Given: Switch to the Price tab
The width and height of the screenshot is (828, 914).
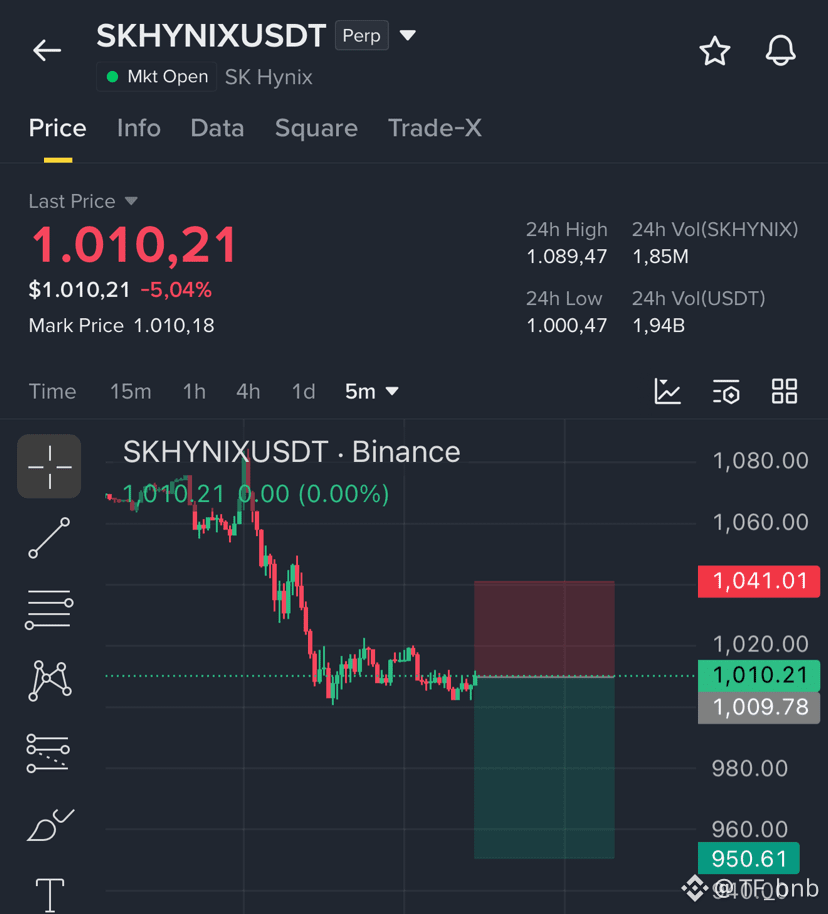Looking at the screenshot, I should click(x=58, y=128).
